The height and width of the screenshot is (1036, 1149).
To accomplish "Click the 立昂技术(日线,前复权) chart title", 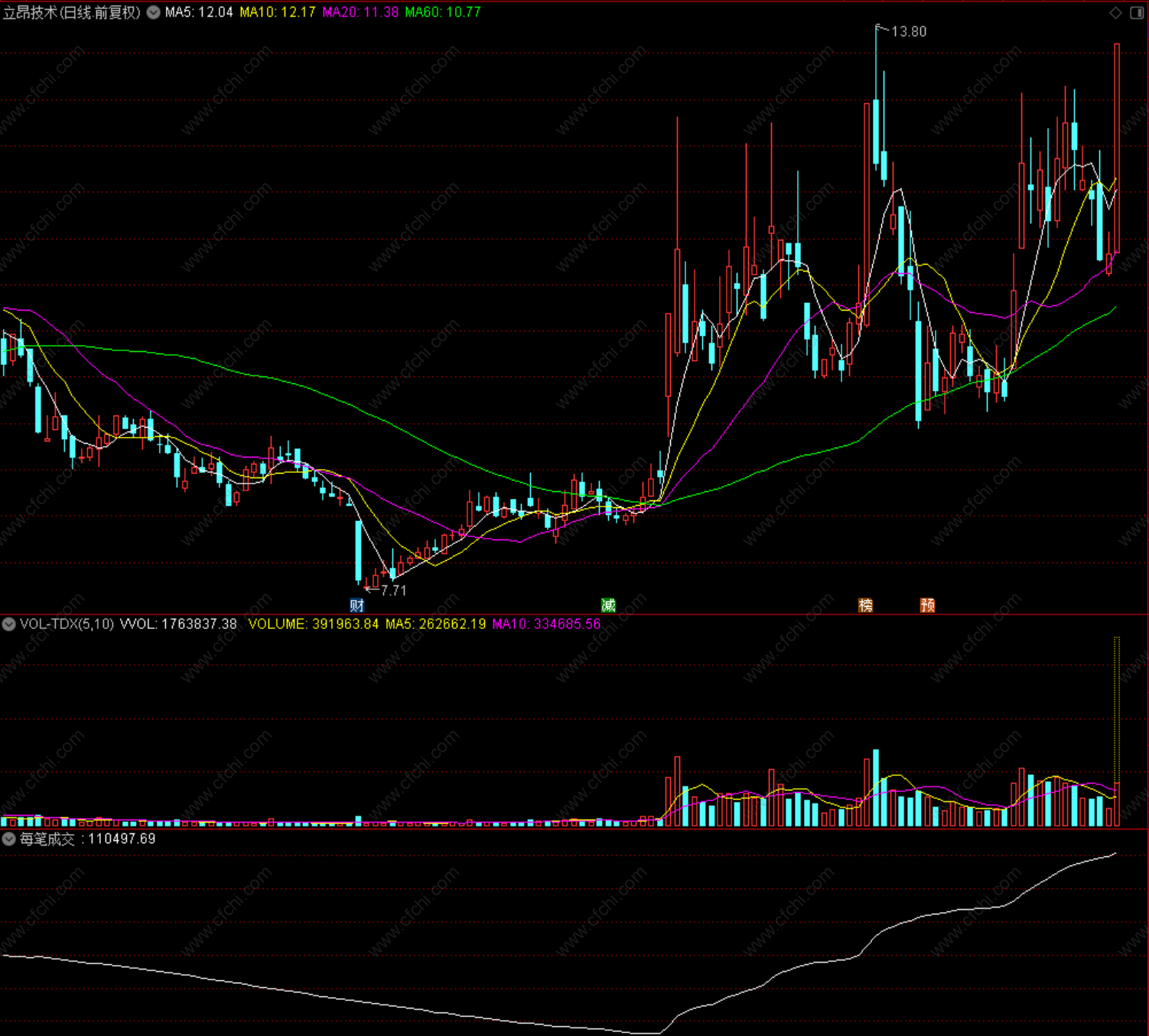I will (72, 12).
